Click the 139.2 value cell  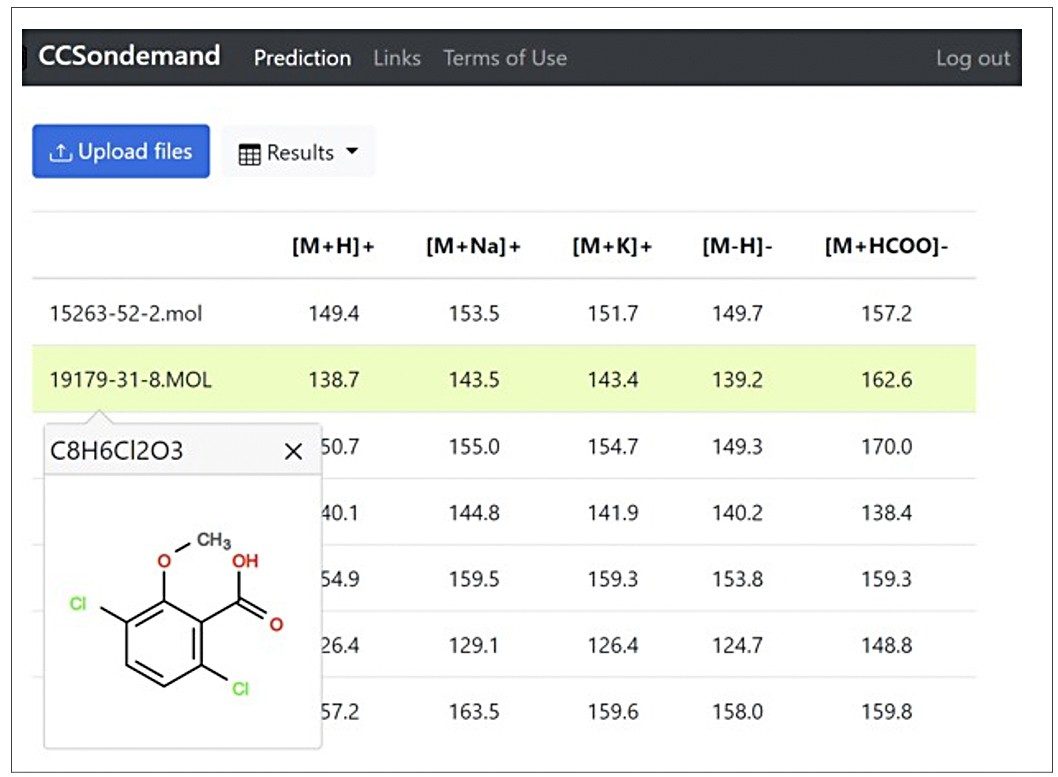737,380
